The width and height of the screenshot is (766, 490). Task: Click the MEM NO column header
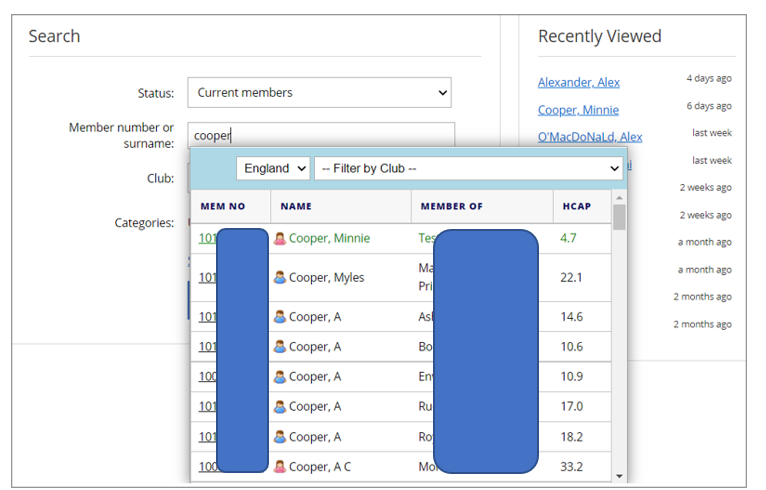pyautogui.click(x=223, y=206)
